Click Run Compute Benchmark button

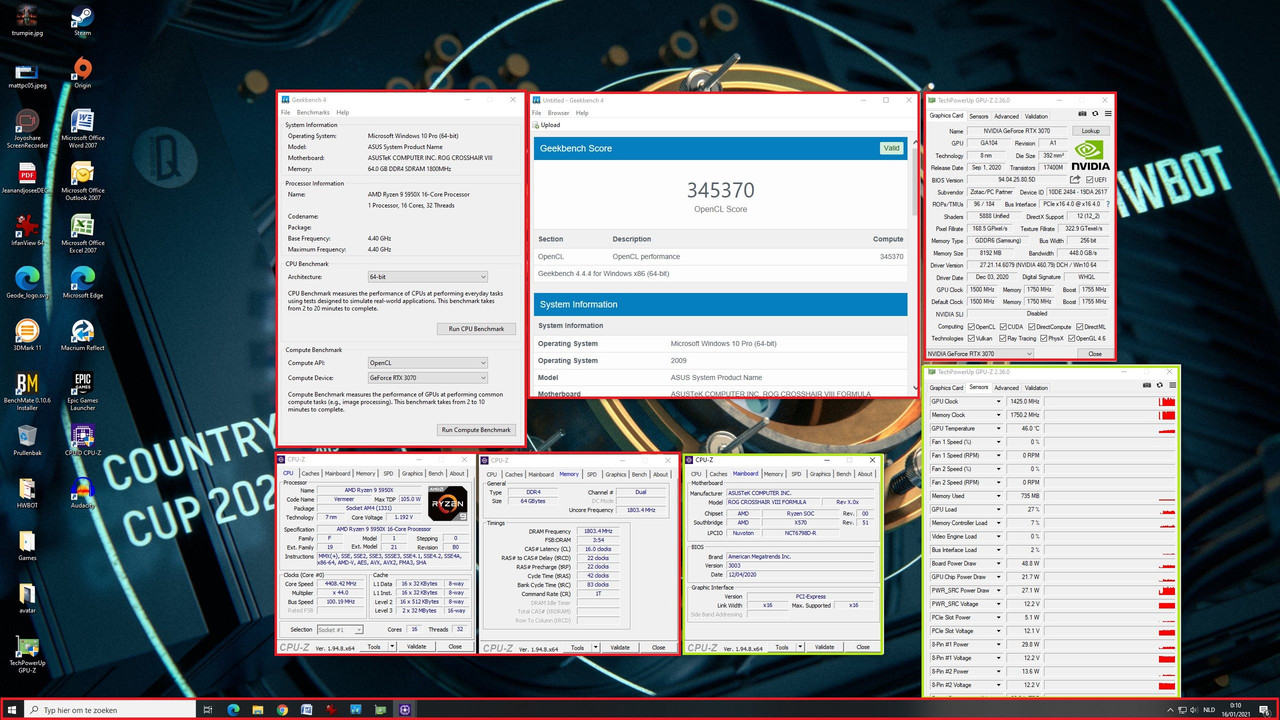476,429
